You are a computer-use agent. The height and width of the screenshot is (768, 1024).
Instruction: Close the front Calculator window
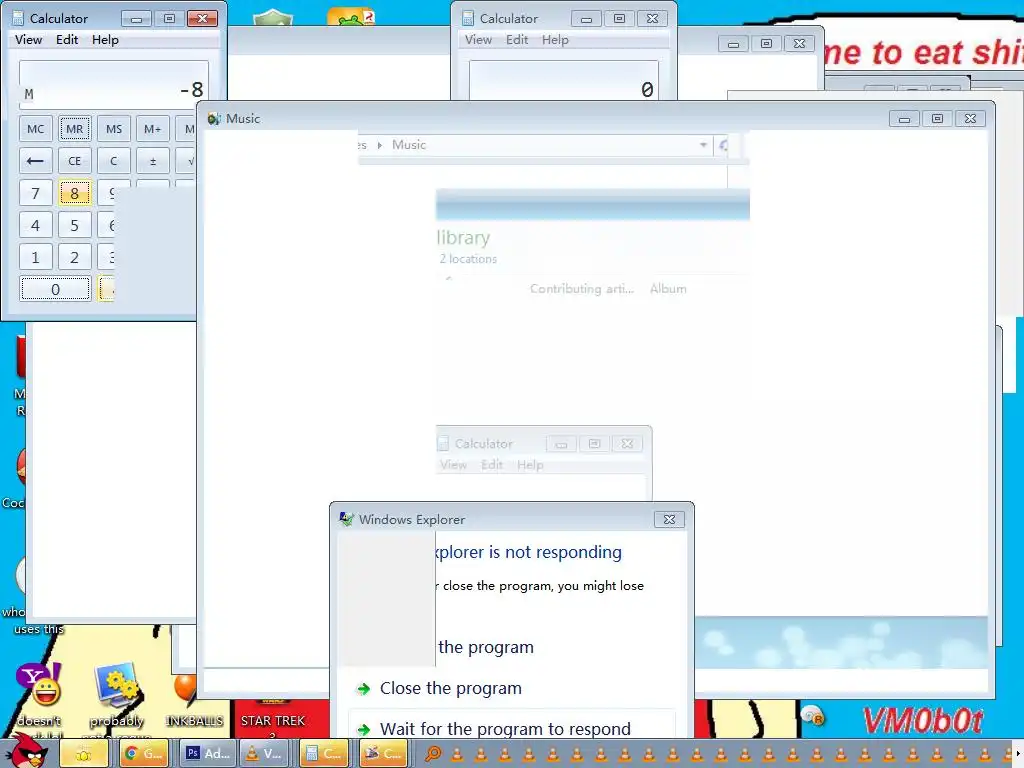coord(202,18)
